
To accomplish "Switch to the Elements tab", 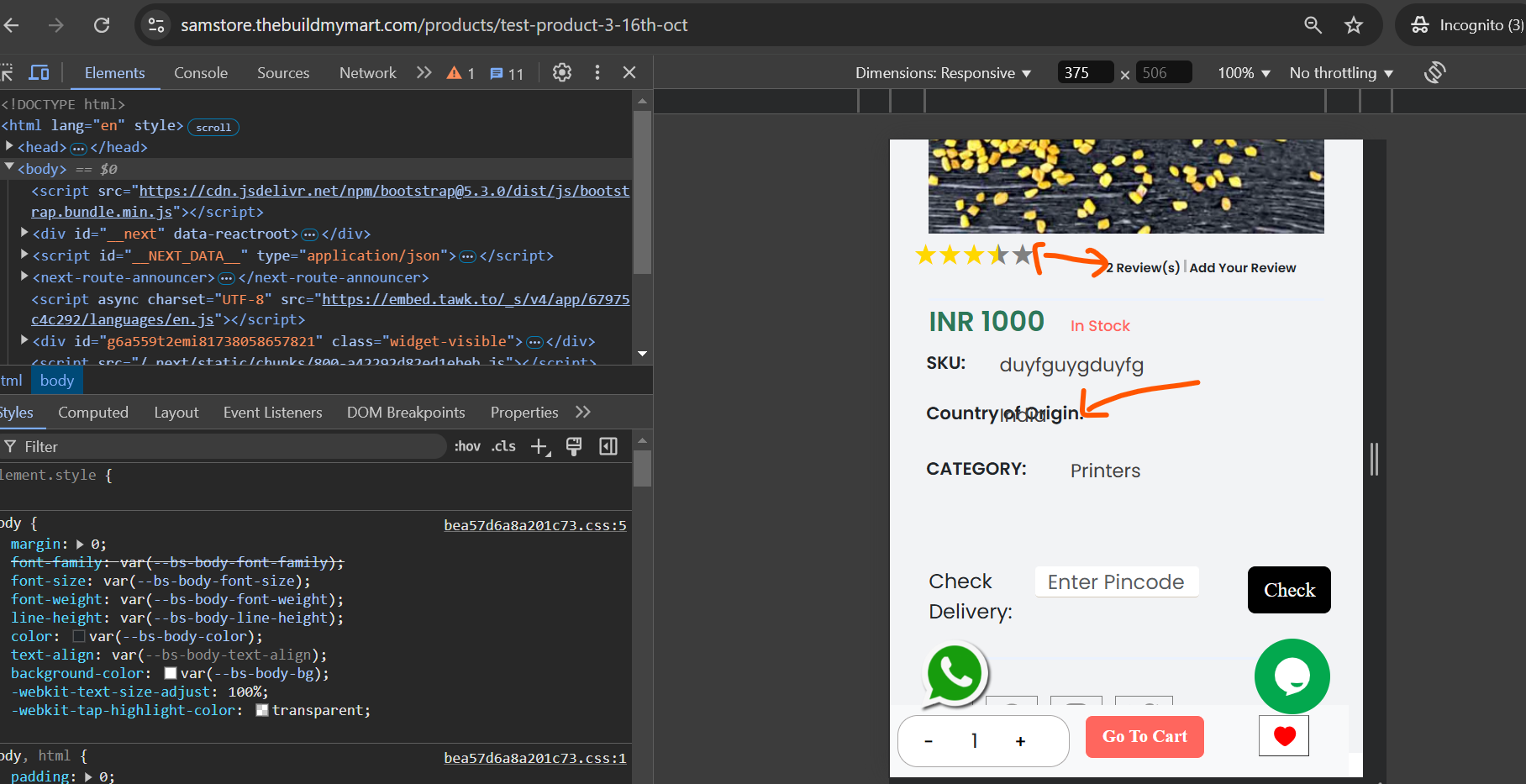I will 114,73.
